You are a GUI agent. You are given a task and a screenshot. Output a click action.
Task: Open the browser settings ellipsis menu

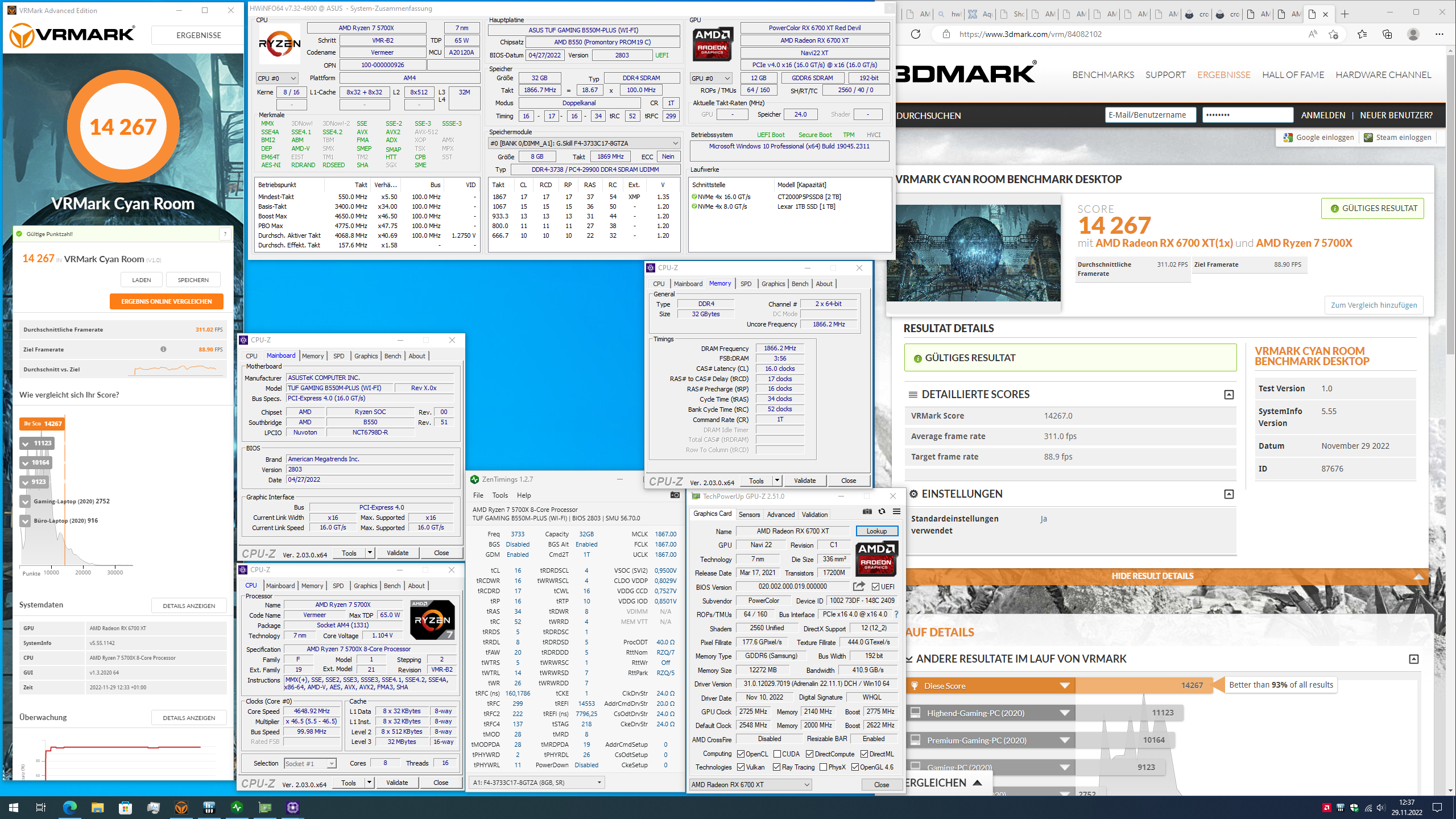(x=1440, y=34)
